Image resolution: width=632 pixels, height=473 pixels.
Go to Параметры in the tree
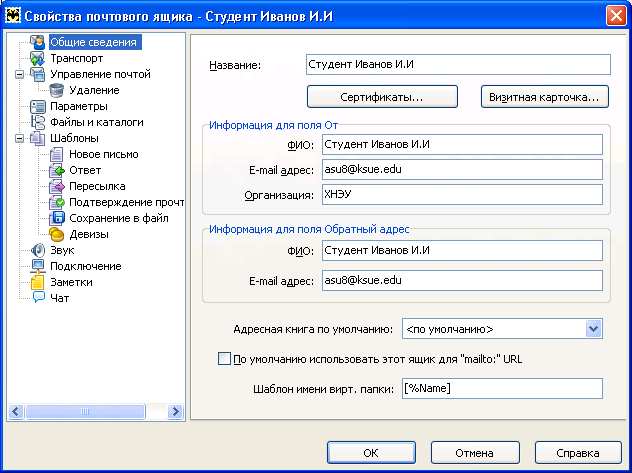79,106
